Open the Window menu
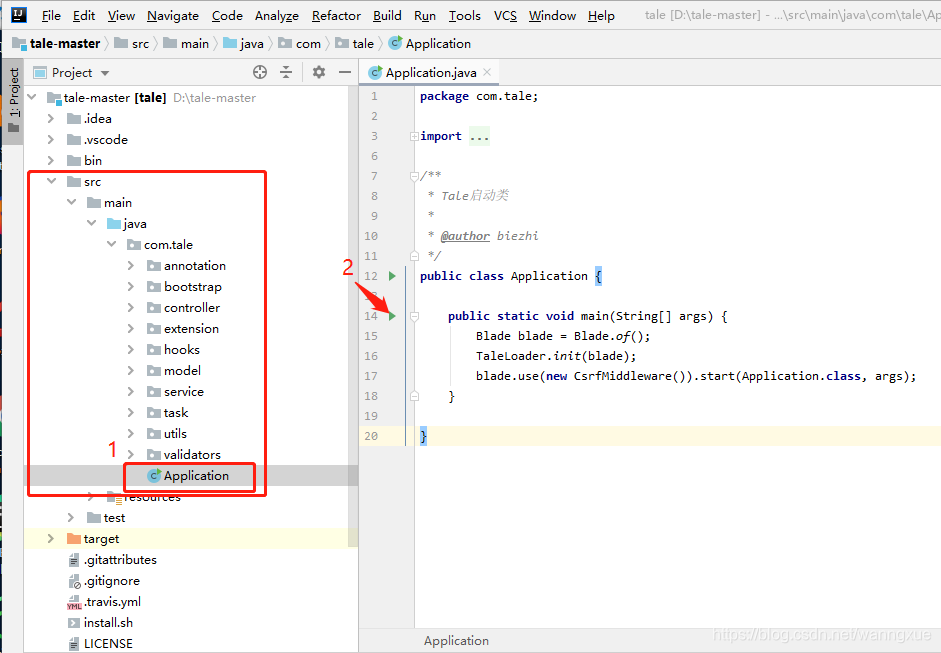941x653 pixels. click(552, 16)
